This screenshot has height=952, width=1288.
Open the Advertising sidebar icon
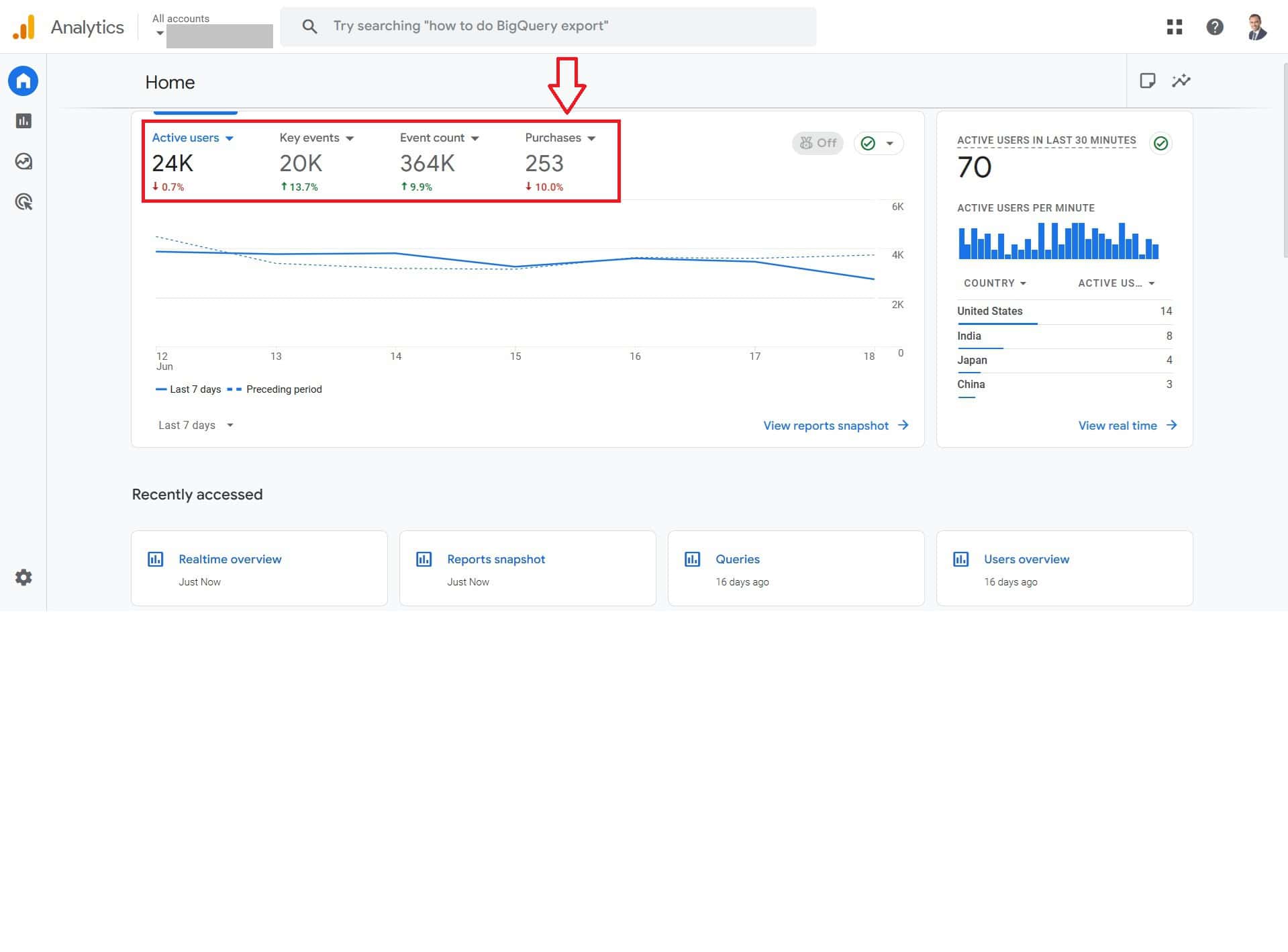click(23, 202)
